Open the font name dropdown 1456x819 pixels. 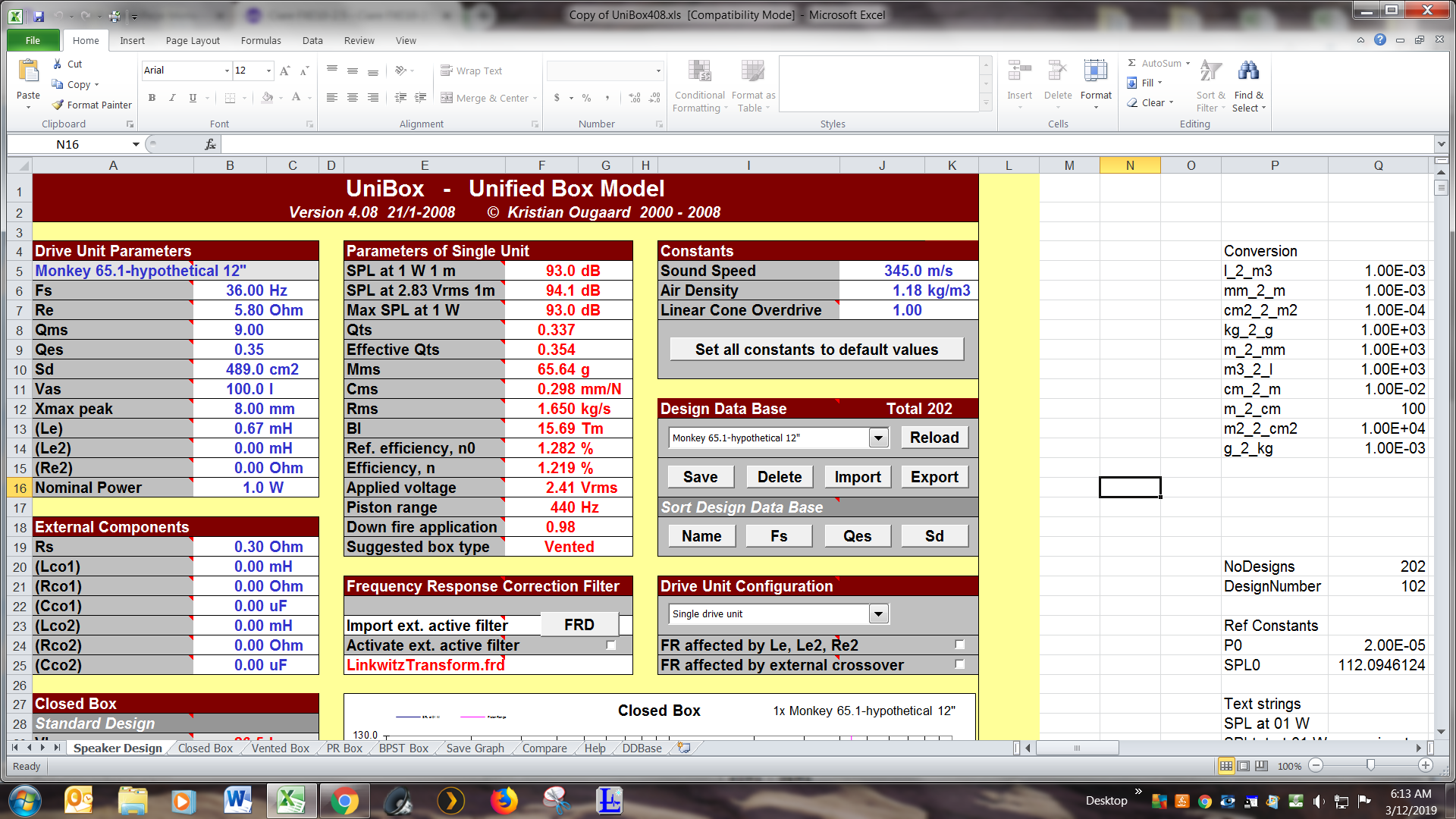tap(227, 71)
